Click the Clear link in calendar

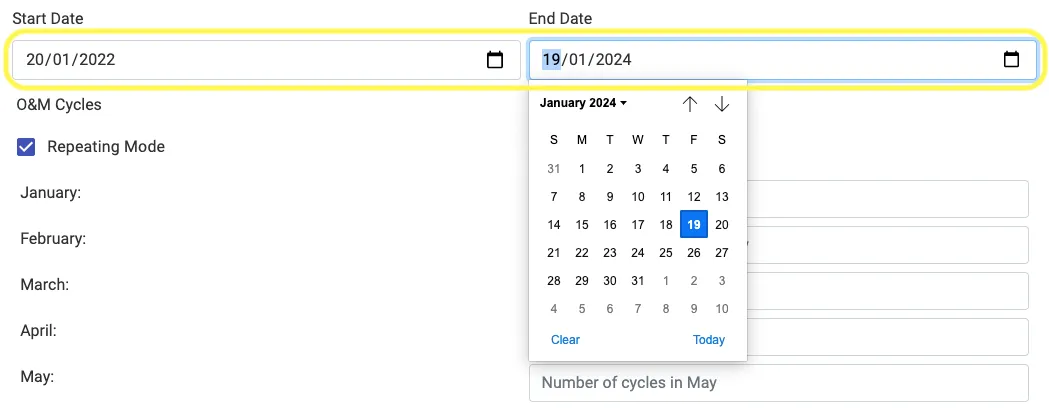pyautogui.click(x=565, y=340)
